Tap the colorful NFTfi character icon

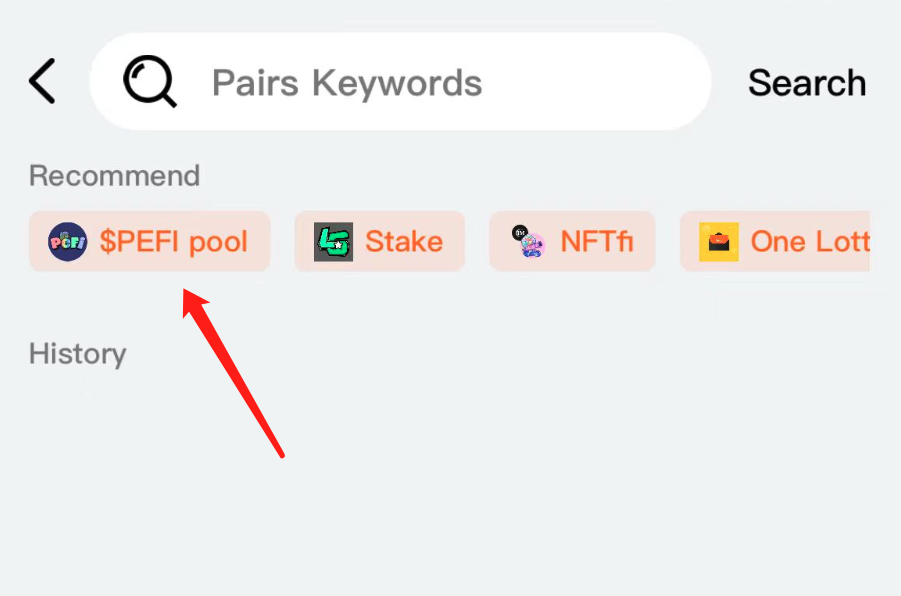tap(529, 241)
